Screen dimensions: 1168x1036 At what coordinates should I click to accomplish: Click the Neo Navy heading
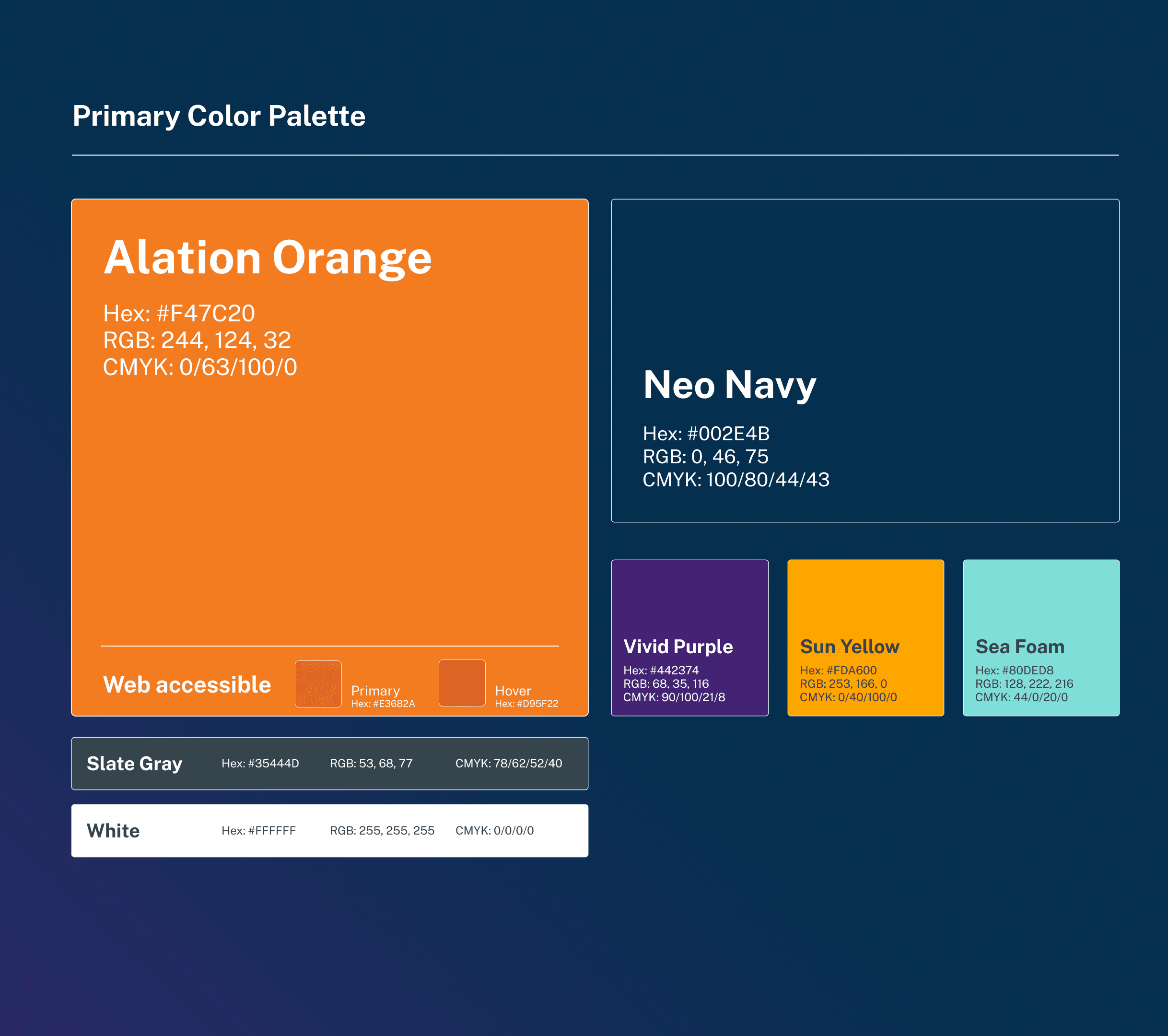pos(729,385)
